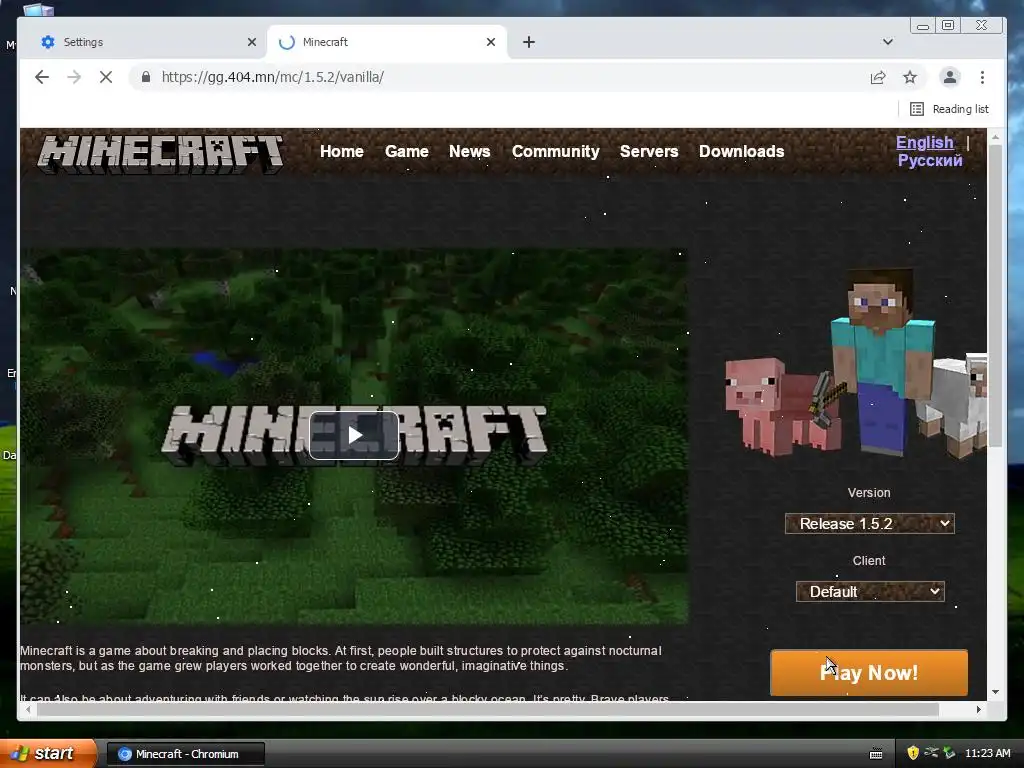Click the forward navigation arrow
Image resolution: width=1024 pixels, height=768 pixels.
(74, 77)
